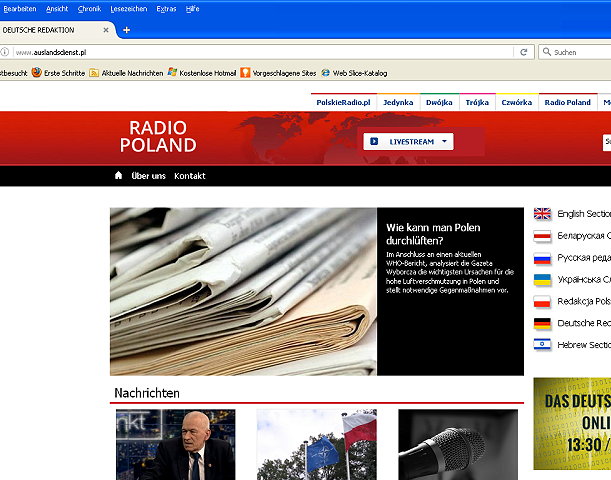This screenshot has width=611, height=480.
Task: Click the Polish flag icon
Action: pyautogui.click(x=542, y=302)
